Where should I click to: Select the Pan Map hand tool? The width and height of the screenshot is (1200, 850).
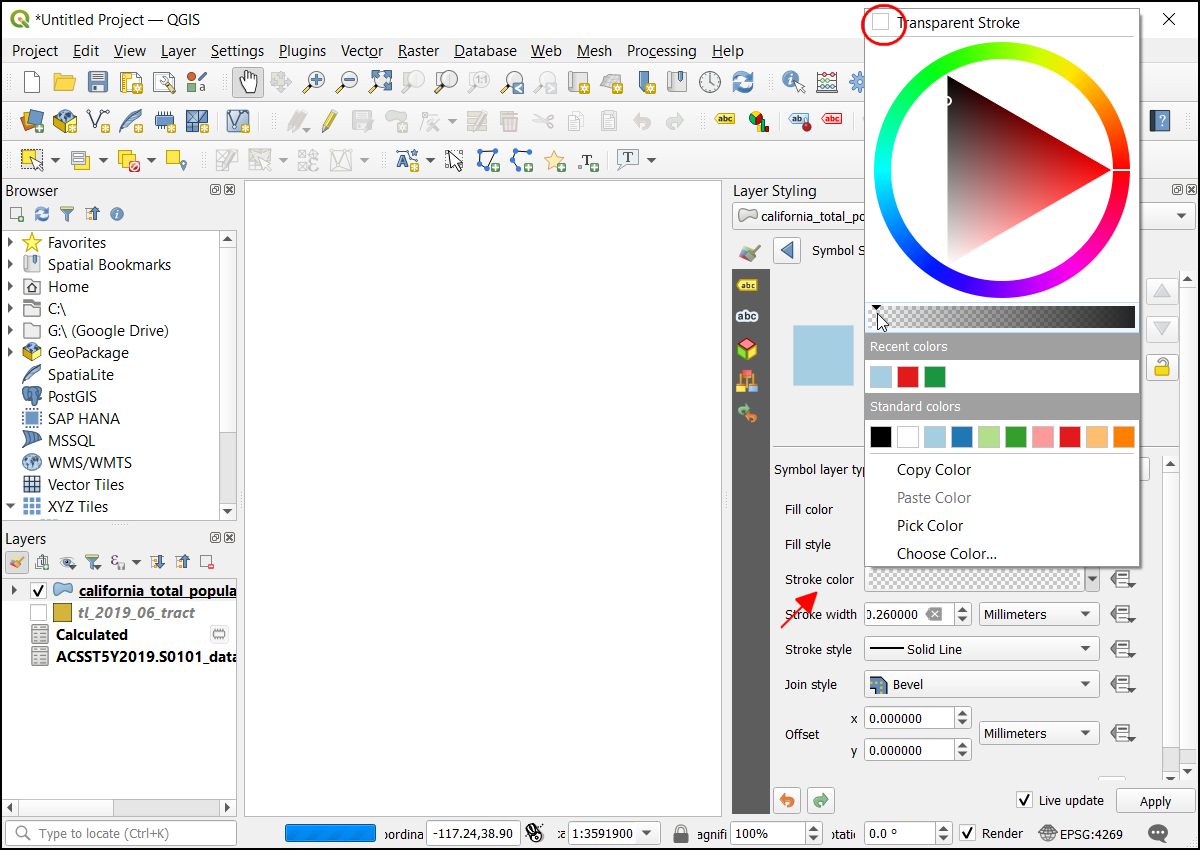pyautogui.click(x=248, y=82)
